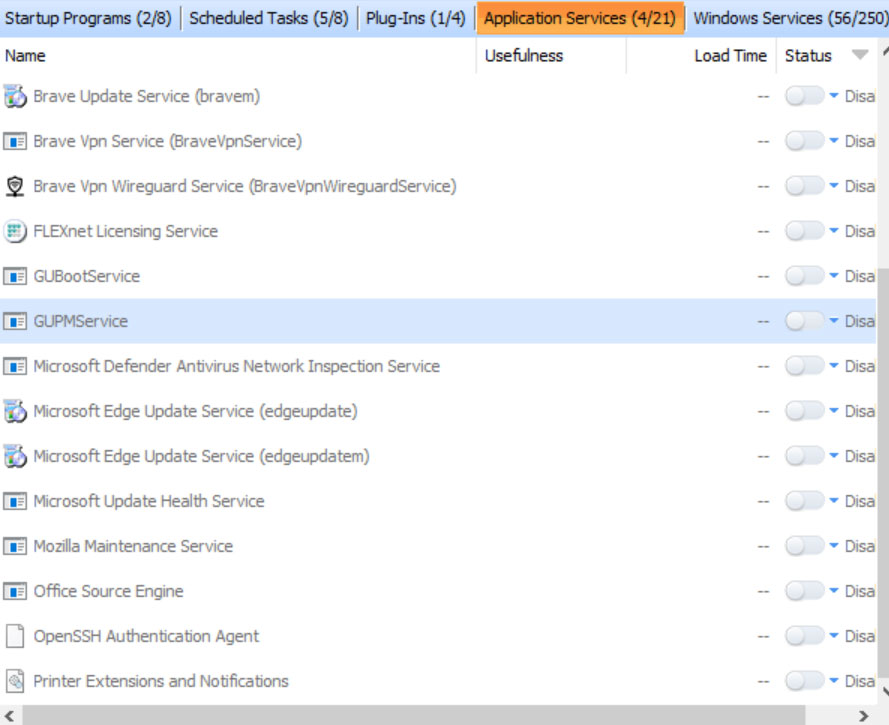Select the Plug-Ins (1/4) tab
This screenshot has height=725, width=889.
(x=416, y=18)
